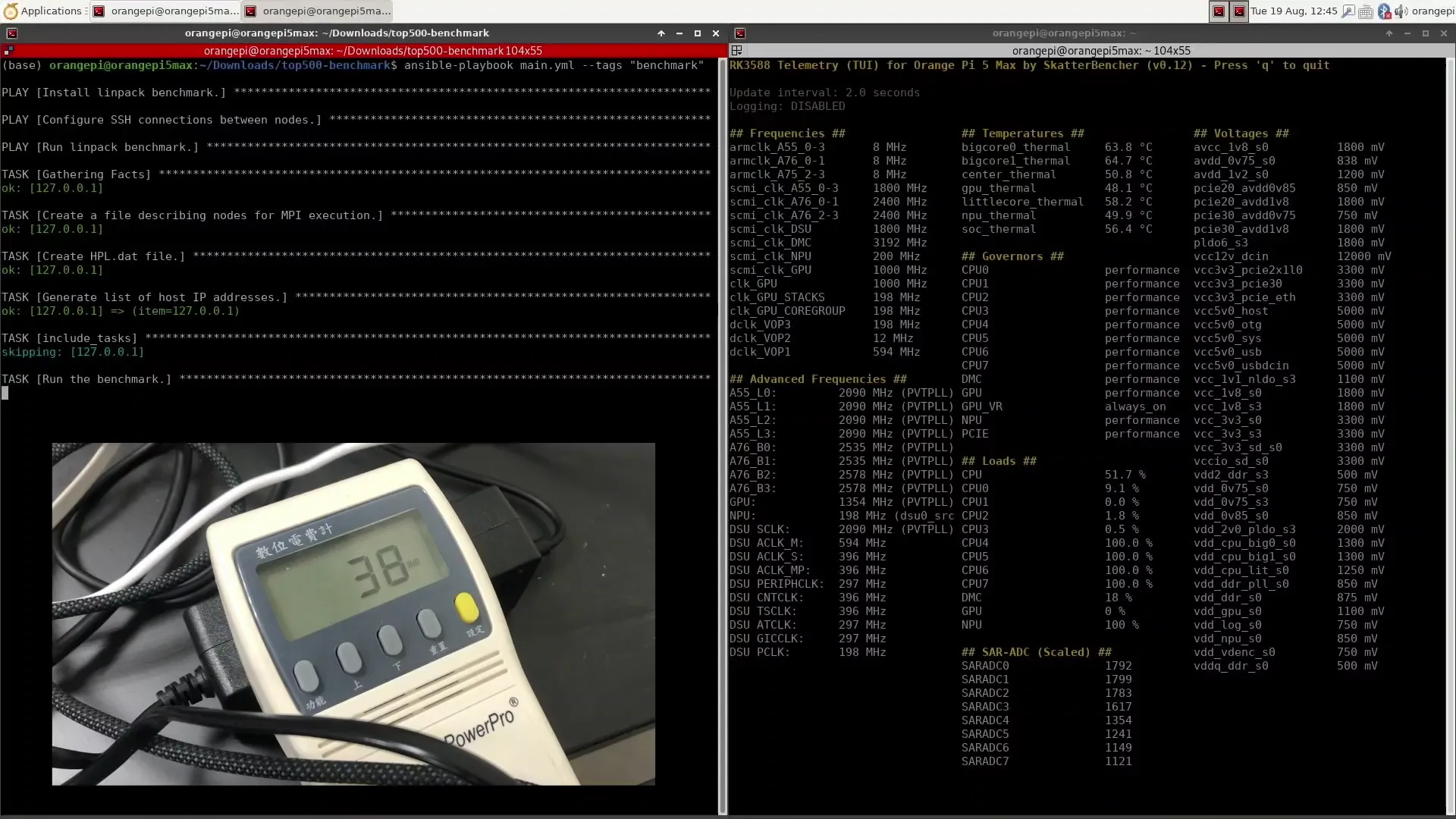Switch to the first orangepi terminal taskbar button

coord(165,11)
